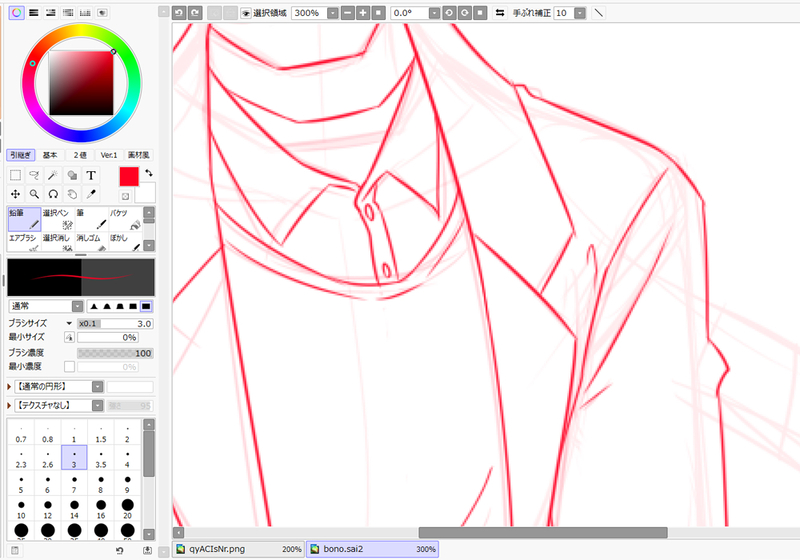Select the flattest brush edge shape
This screenshot has width=800, height=560.
tap(146, 306)
